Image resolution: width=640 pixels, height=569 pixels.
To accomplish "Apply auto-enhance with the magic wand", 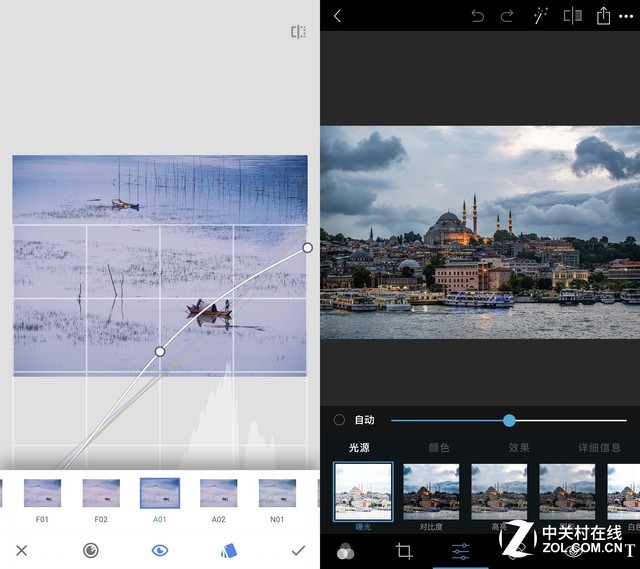I will click(x=540, y=16).
